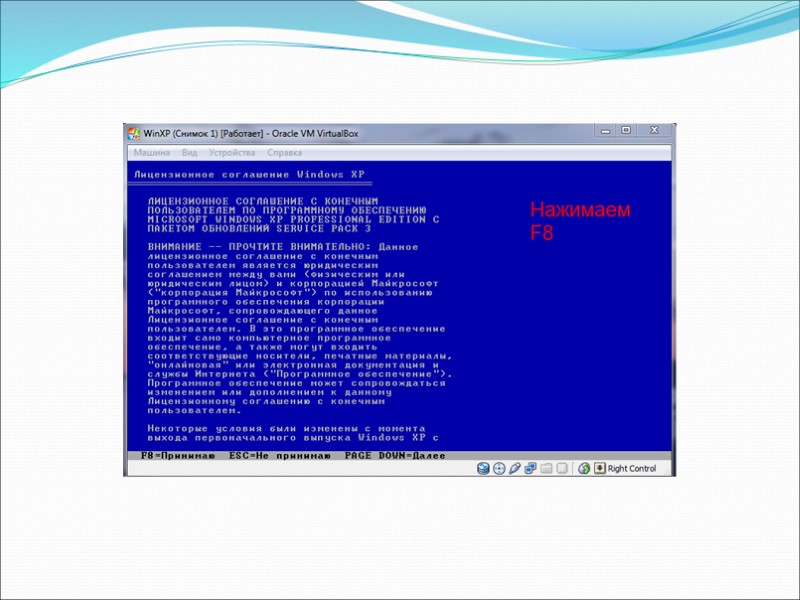Viewport: 800px width, 600px height.
Task: Click the F8=Принимаю hint text
Action: coord(178,456)
